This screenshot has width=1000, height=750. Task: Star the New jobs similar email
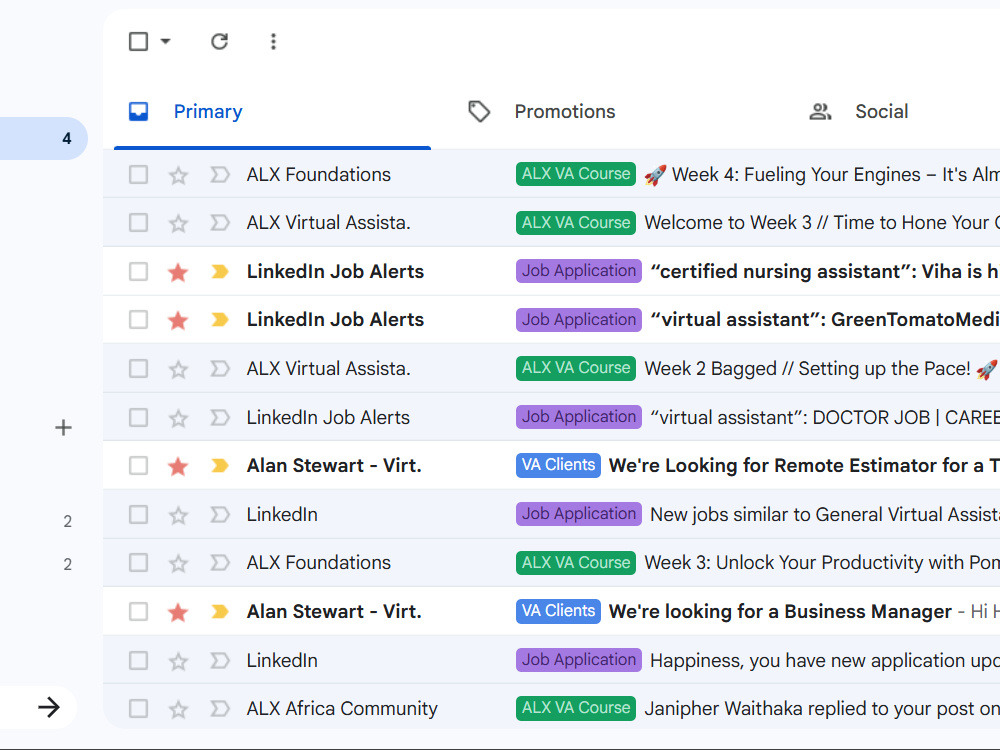[178, 515]
